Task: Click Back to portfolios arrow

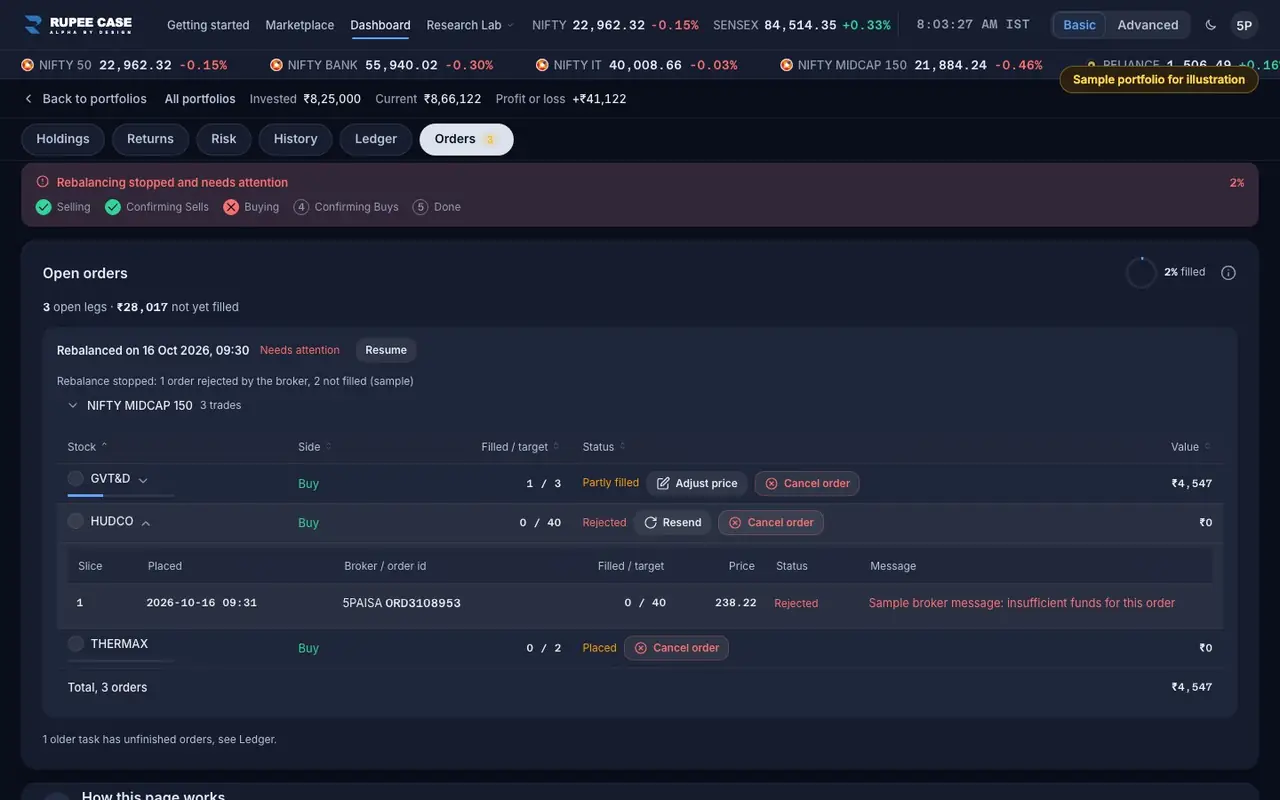Action: (x=28, y=99)
